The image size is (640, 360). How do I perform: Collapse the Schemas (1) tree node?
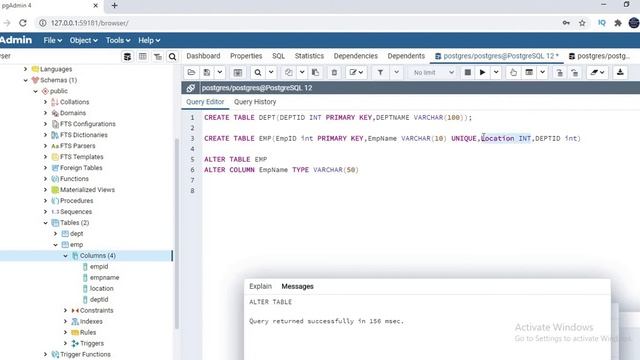tap(26, 80)
